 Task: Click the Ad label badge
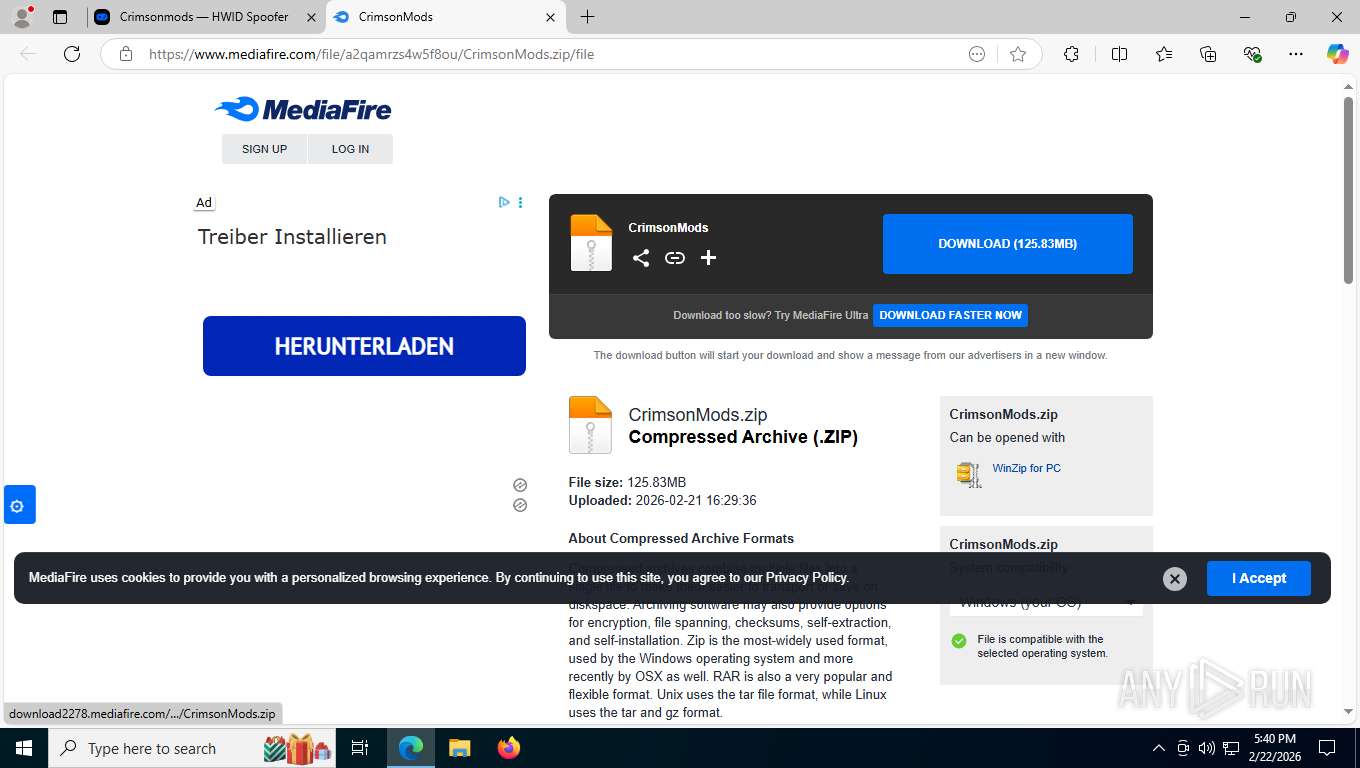204,202
